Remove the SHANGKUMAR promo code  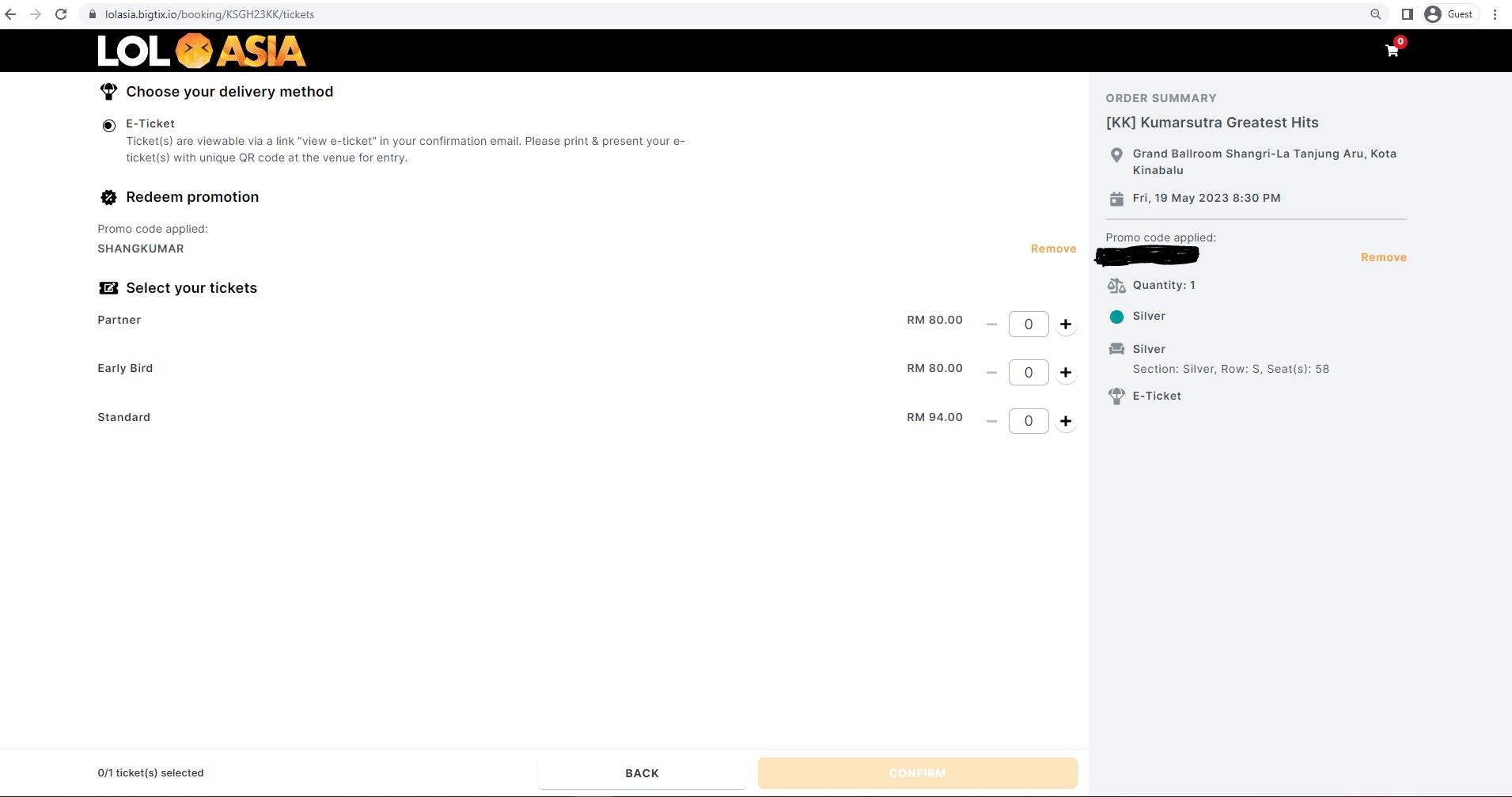click(x=1053, y=249)
